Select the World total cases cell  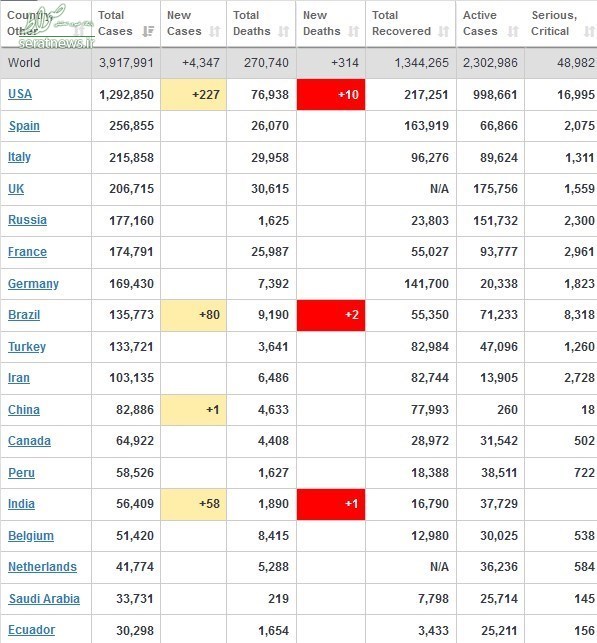coord(126,63)
